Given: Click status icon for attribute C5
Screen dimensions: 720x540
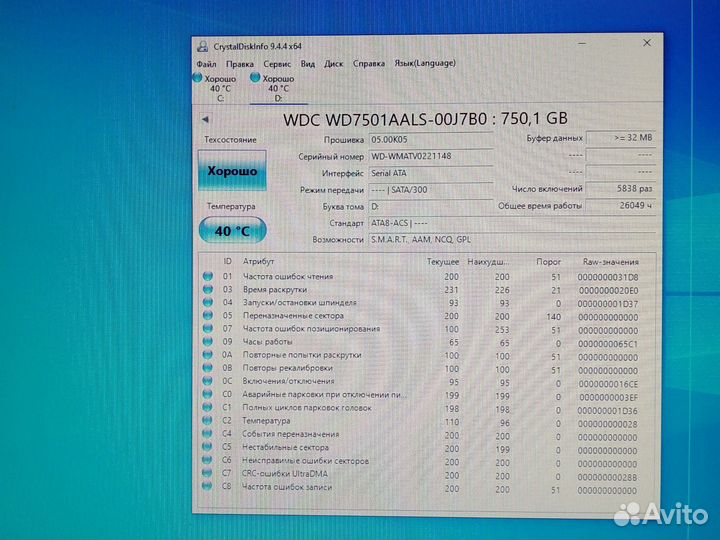Looking at the screenshot, I should click(x=208, y=446).
